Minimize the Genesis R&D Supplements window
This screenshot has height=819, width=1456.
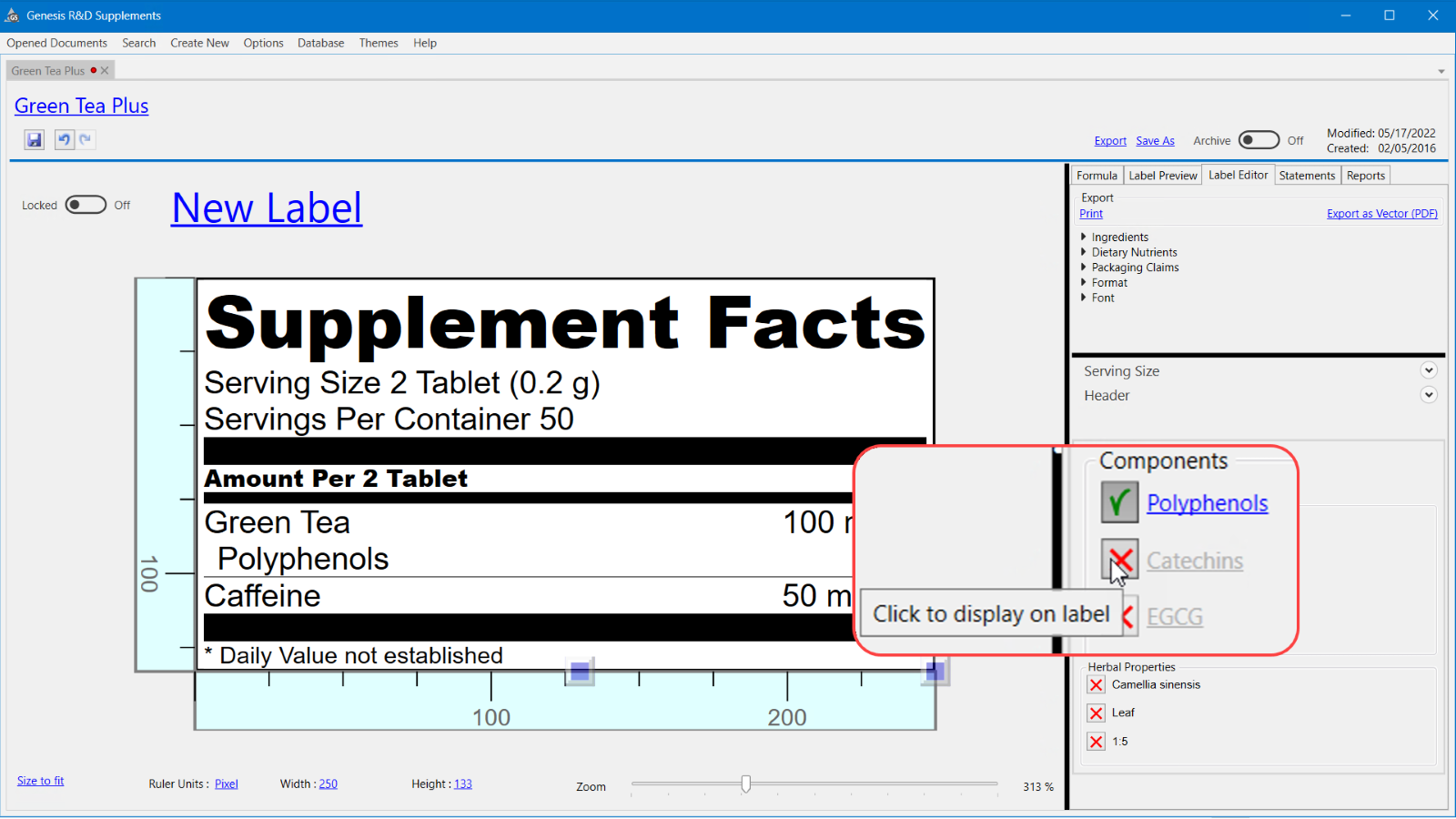click(1345, 15)
